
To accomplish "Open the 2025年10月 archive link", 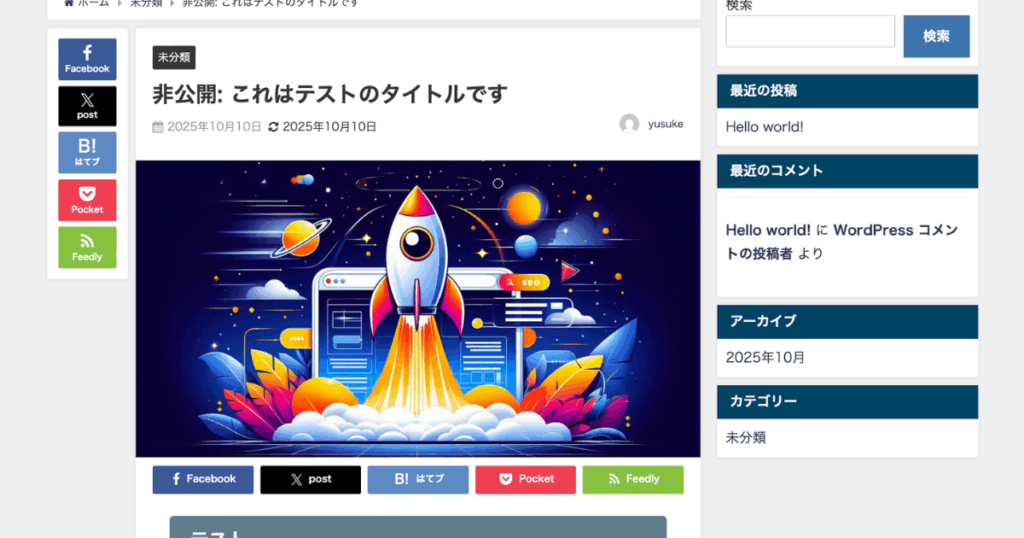I will click(x=765, y=357).
